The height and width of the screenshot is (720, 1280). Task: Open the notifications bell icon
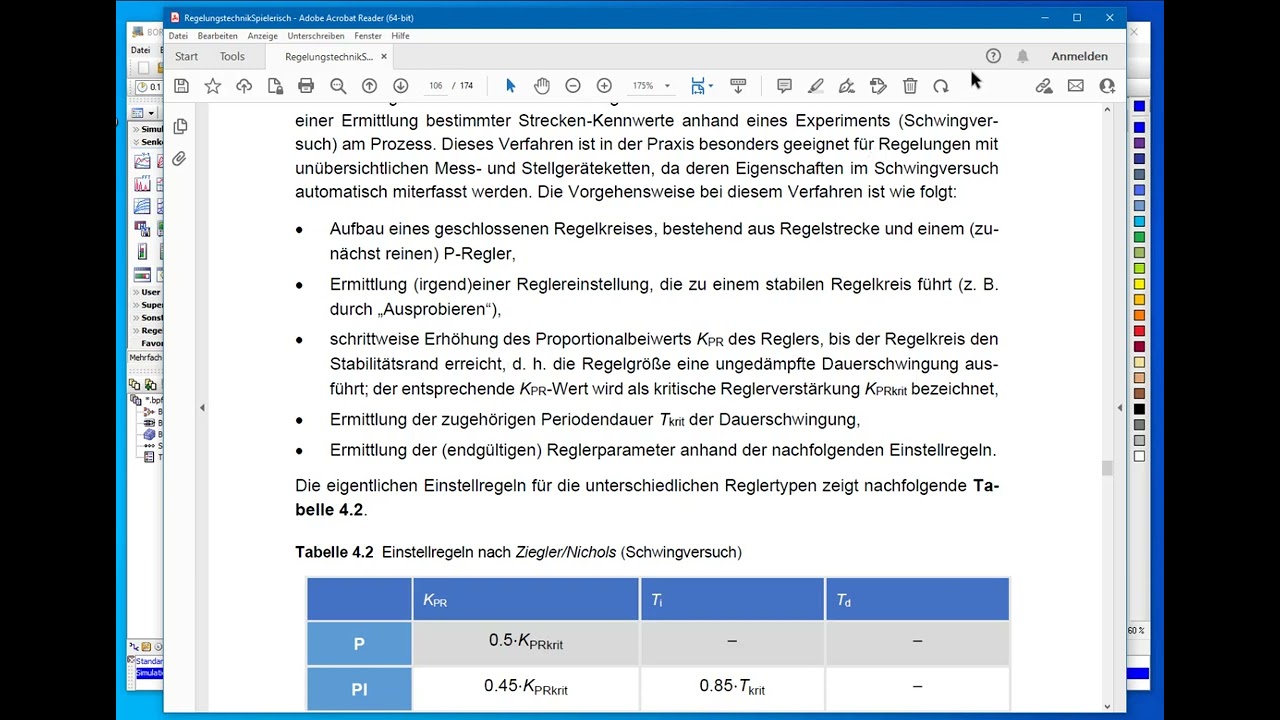(1022, 56)
